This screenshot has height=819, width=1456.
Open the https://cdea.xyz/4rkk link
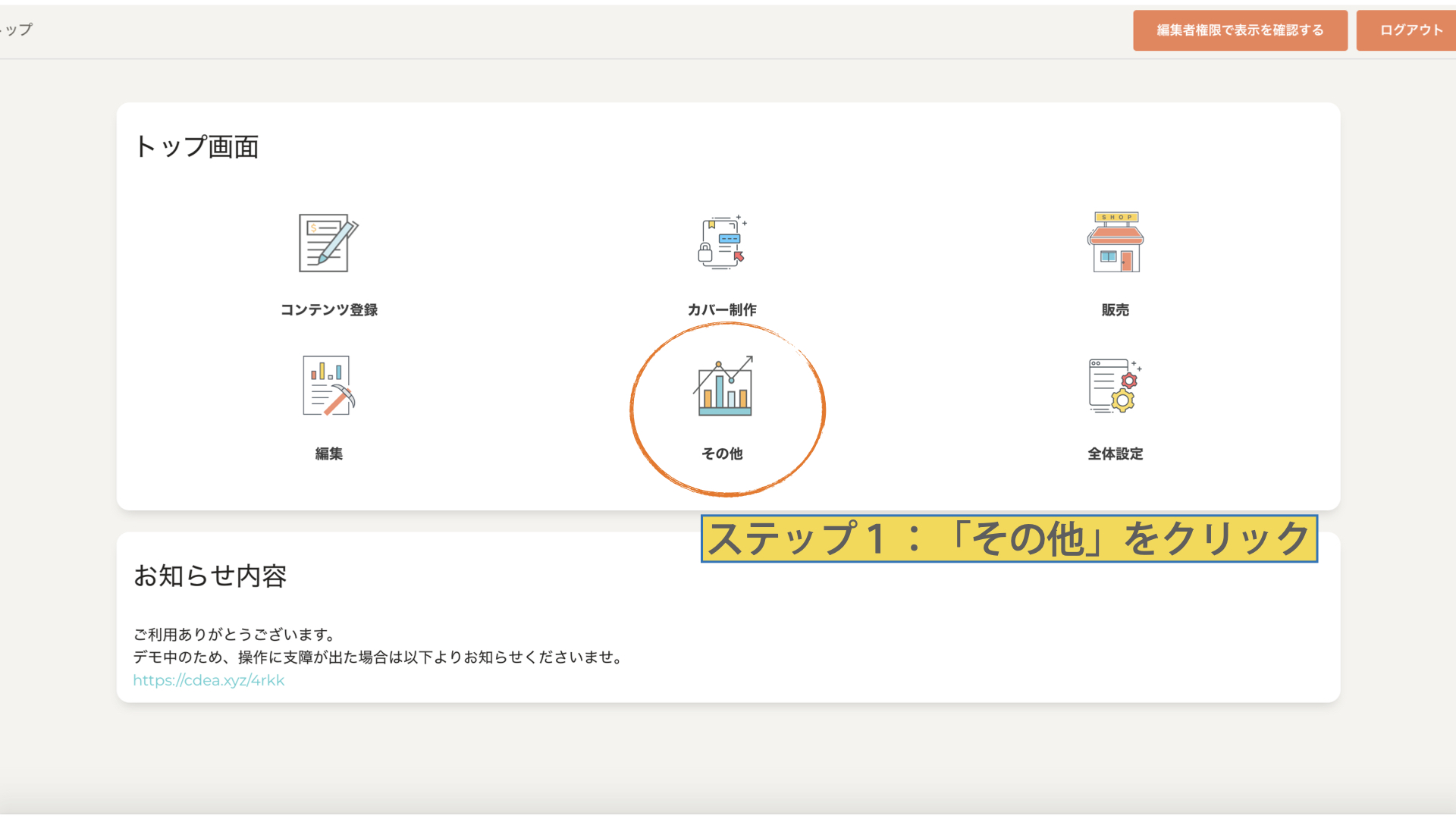209,680
